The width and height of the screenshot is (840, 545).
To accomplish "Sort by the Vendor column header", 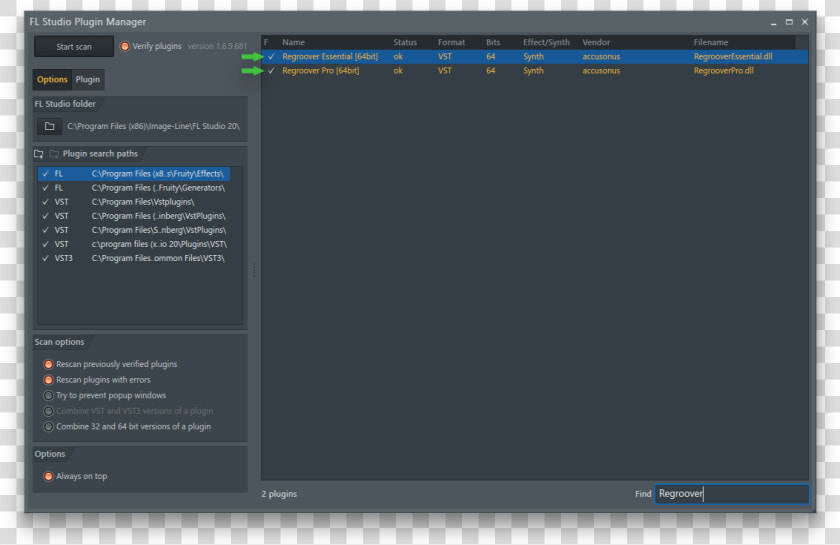I will 596,42.
